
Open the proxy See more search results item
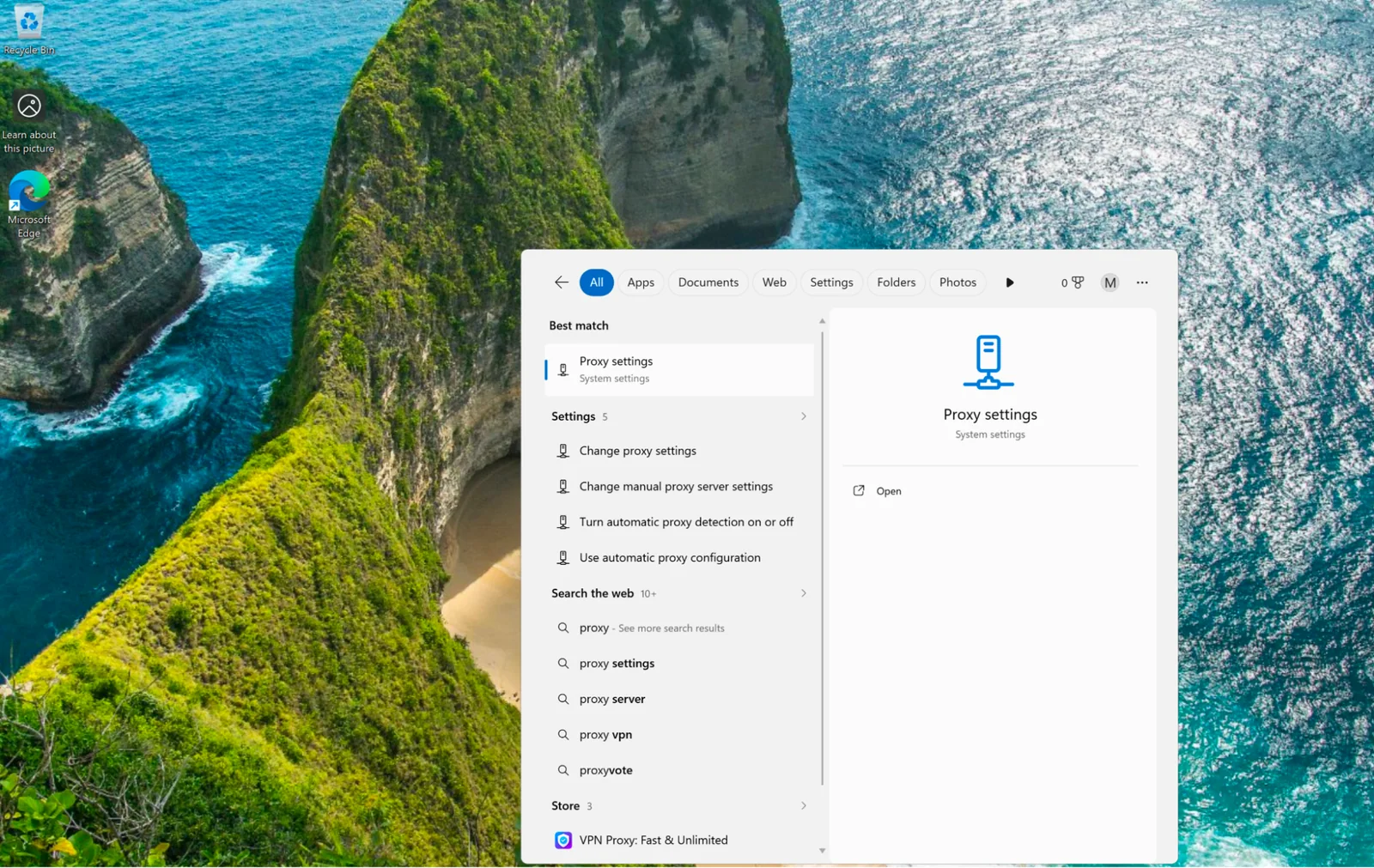(x=679, y=628)
